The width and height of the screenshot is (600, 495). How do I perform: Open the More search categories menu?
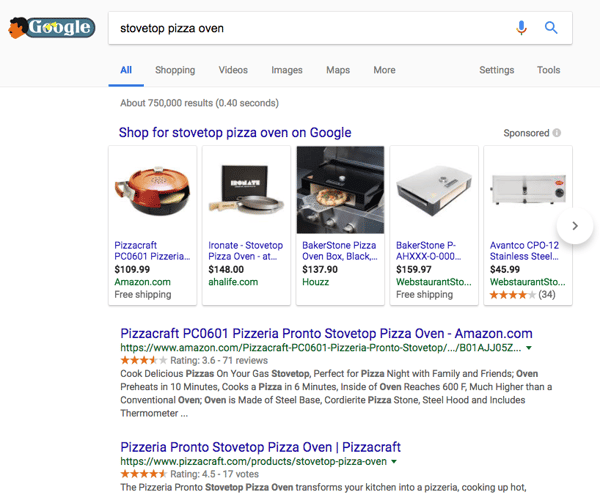pos(384,70)
